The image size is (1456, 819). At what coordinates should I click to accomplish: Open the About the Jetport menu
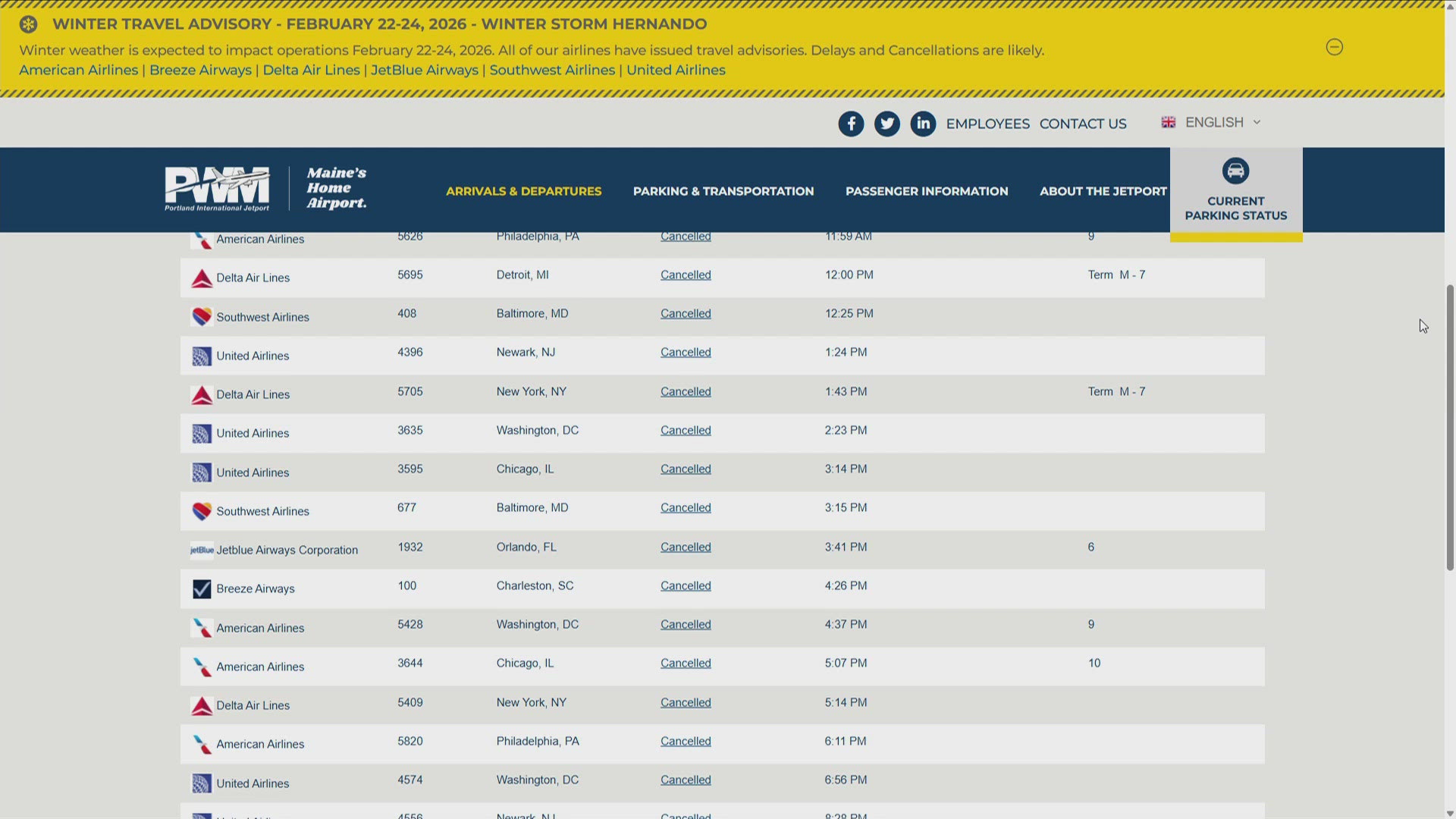(1103, 191)
